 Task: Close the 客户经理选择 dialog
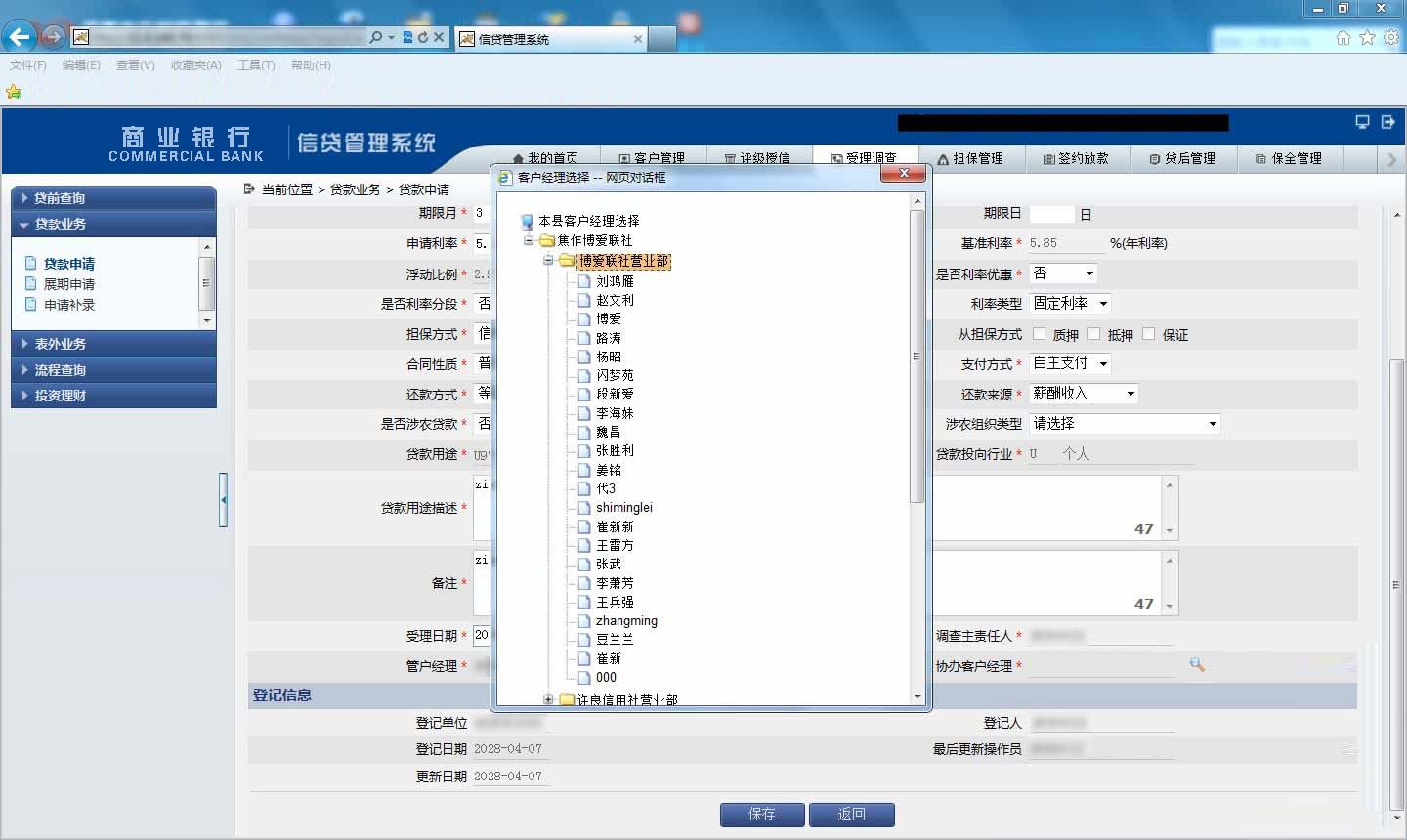coord(904,173)
